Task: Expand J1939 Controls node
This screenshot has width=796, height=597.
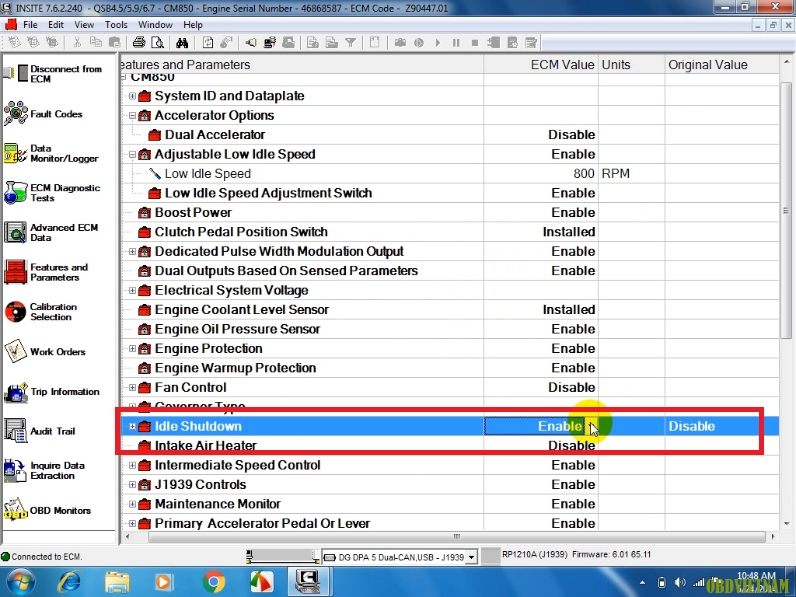Action: click(x=132, y=485)
